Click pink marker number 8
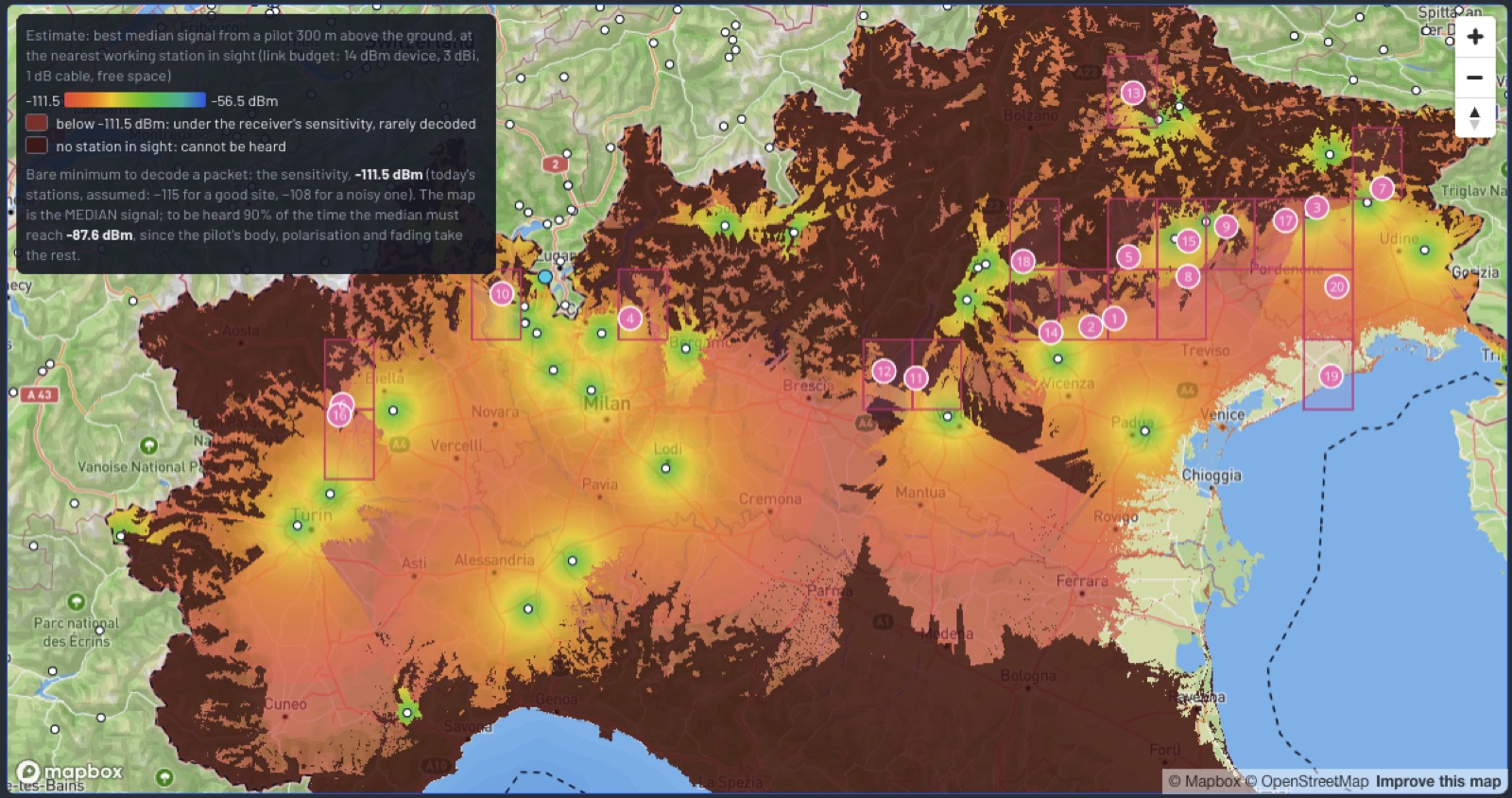Screen dimensions: 1512x798 pyautogui.click(x=1188, y=276)
